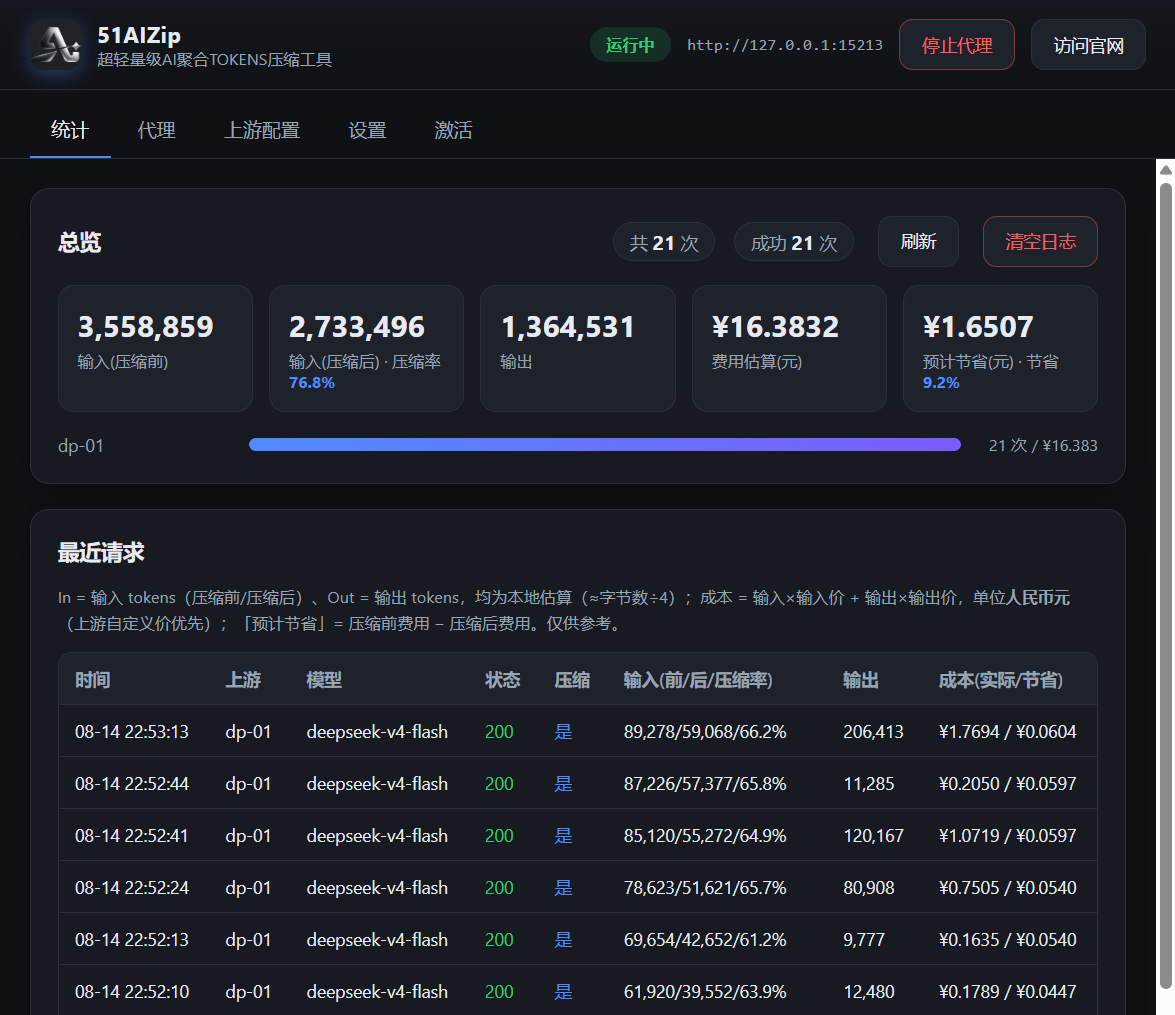
Task: Refresh stats with 刷新 button
Action: click(918, 241)
